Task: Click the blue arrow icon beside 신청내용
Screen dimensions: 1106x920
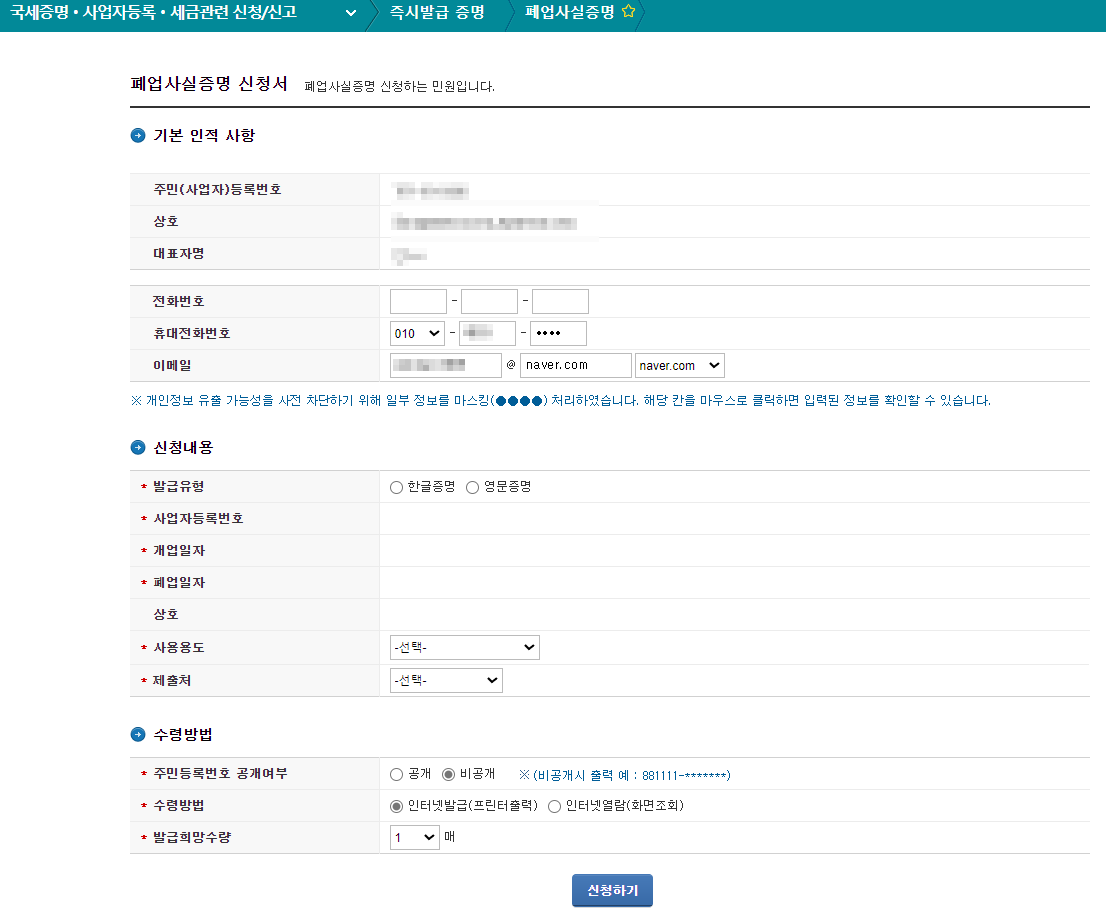Action: [137, 447]
